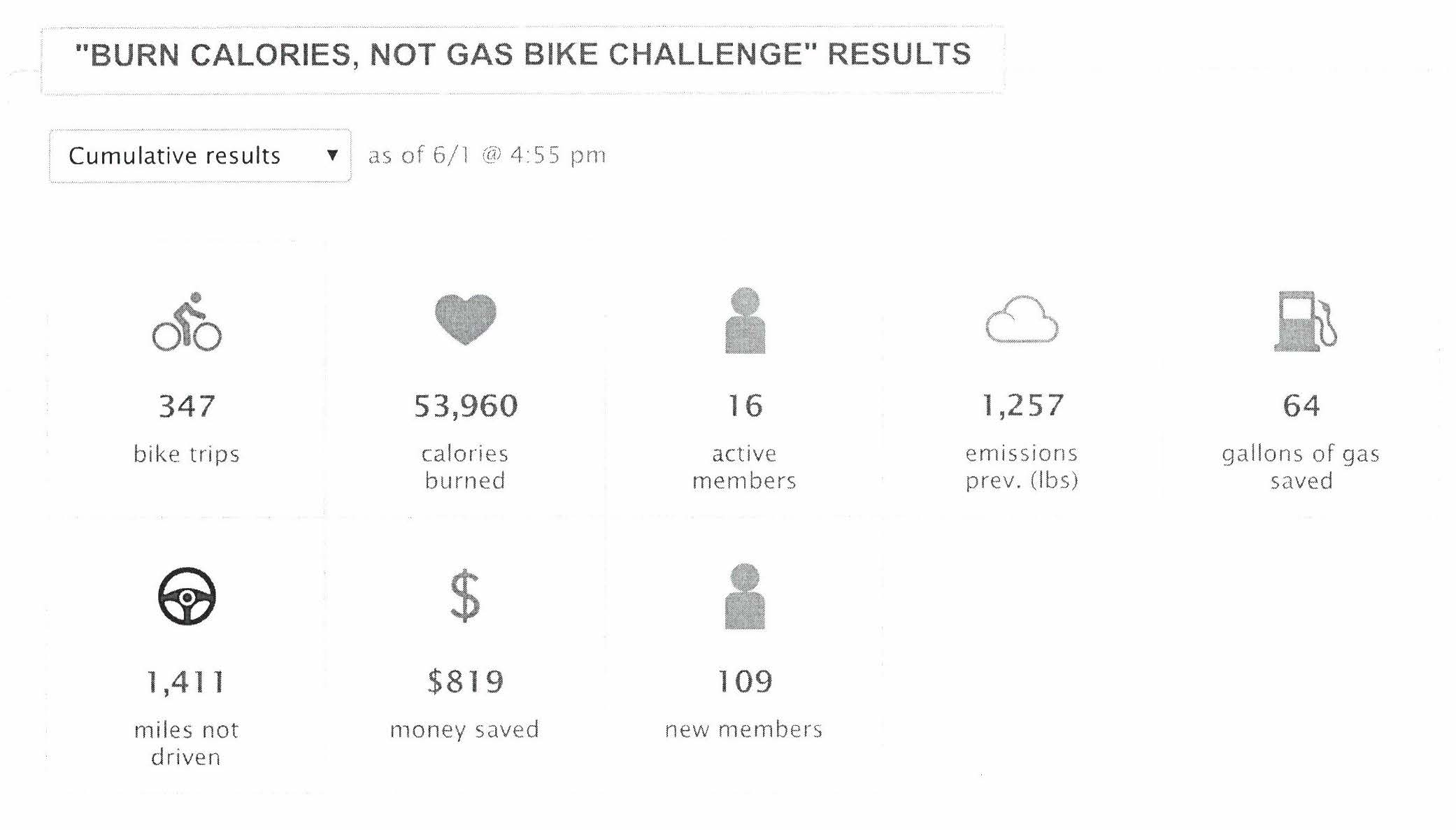Click the cloud icon for emissions prevented
This screenshot has width=1456, height=830.
[x=1022, y=320]
